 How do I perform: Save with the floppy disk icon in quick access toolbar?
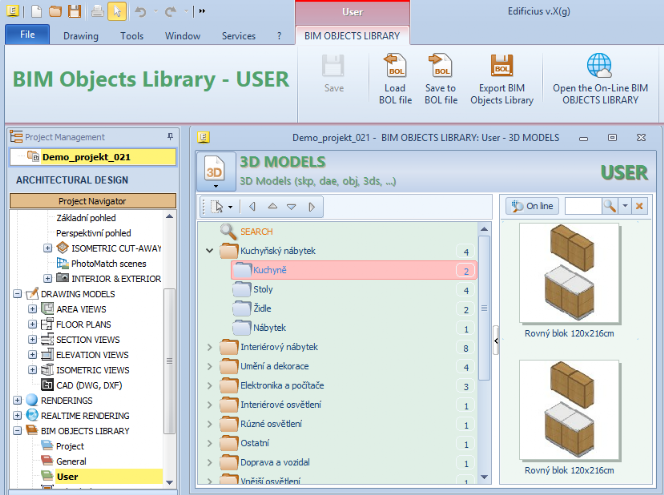tap(75, 11)
